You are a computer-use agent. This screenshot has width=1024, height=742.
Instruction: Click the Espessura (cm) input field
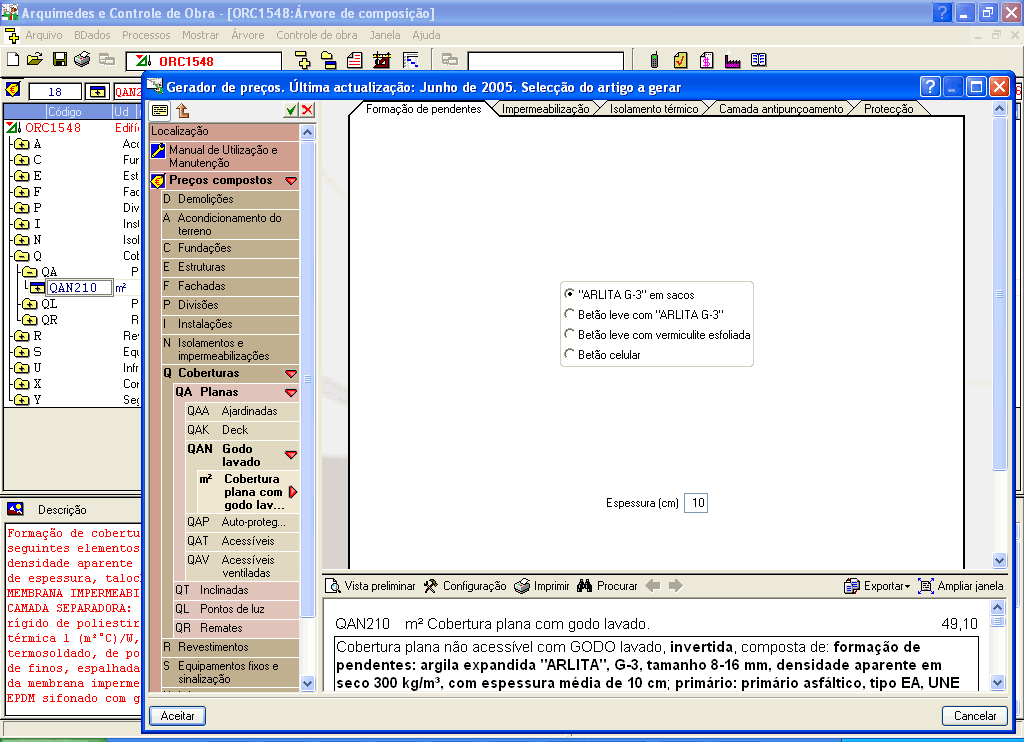(696, 503)
